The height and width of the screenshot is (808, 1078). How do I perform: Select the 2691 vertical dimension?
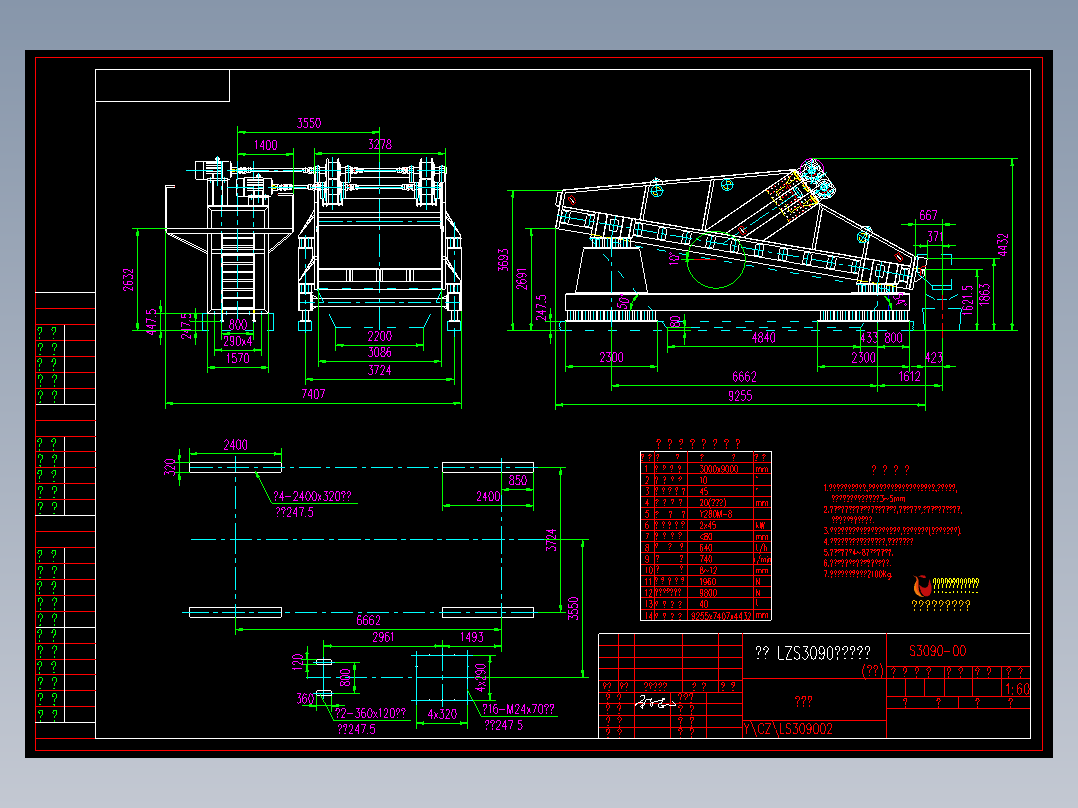(522, 279)
